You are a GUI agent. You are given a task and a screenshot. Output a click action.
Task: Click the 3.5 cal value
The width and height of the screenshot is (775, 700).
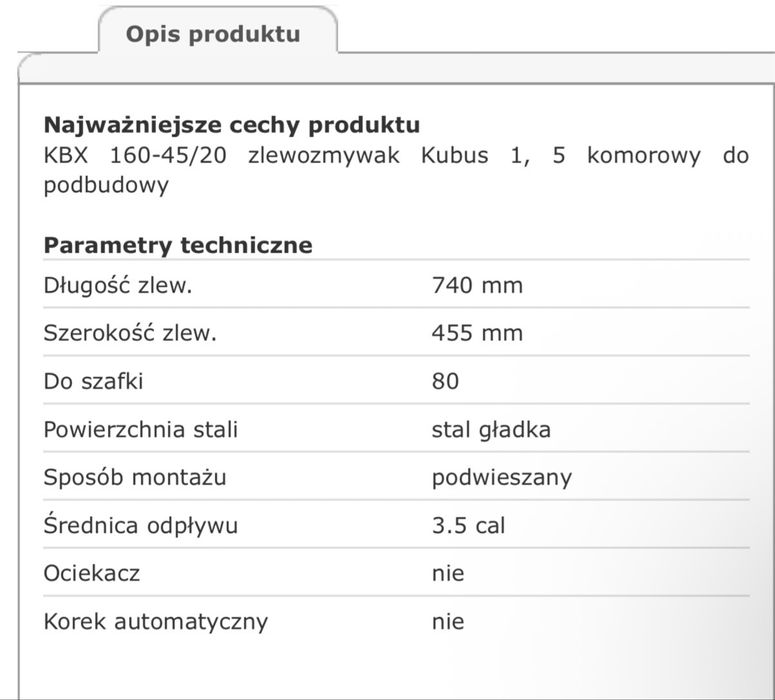pos(469,525)
